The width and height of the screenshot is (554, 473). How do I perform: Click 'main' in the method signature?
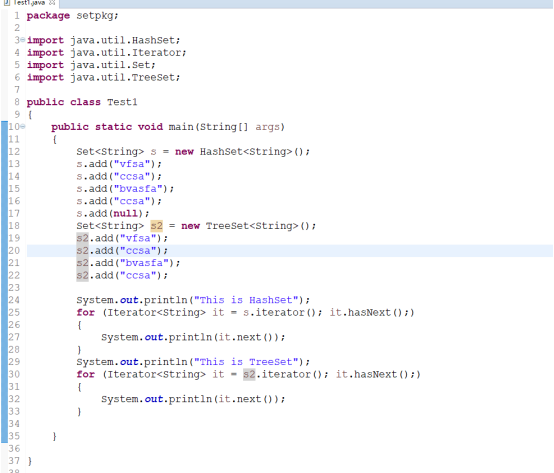[181, 127]
